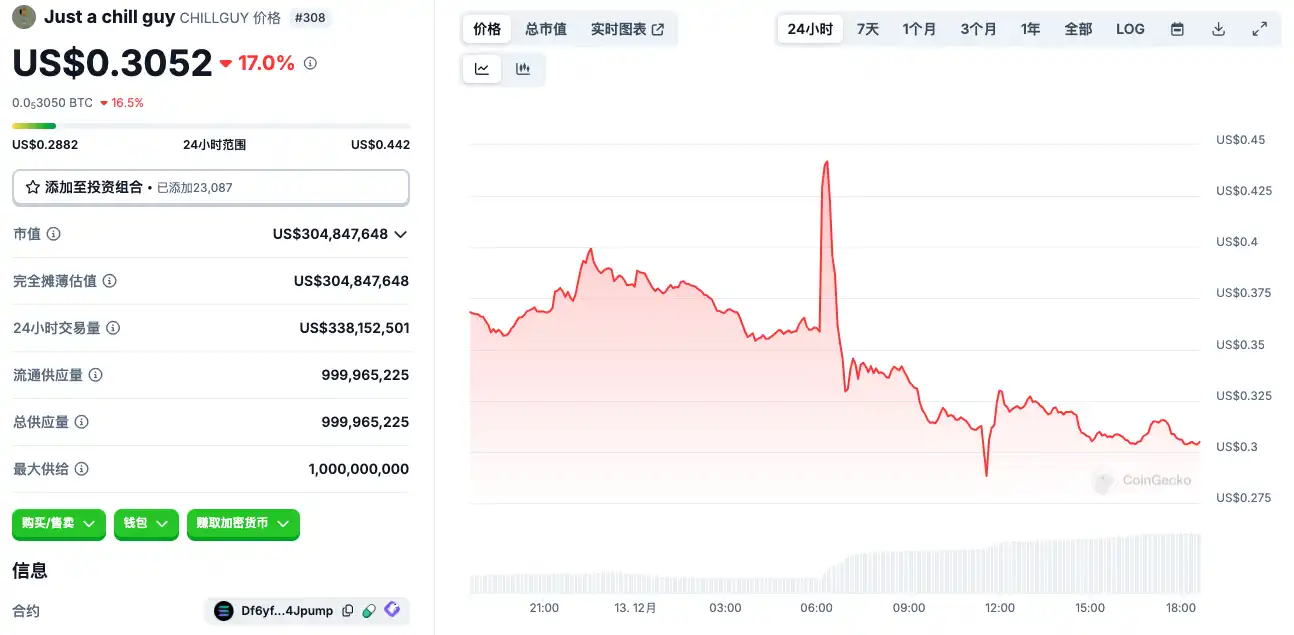Click the green pill icon beside contract

369,610
